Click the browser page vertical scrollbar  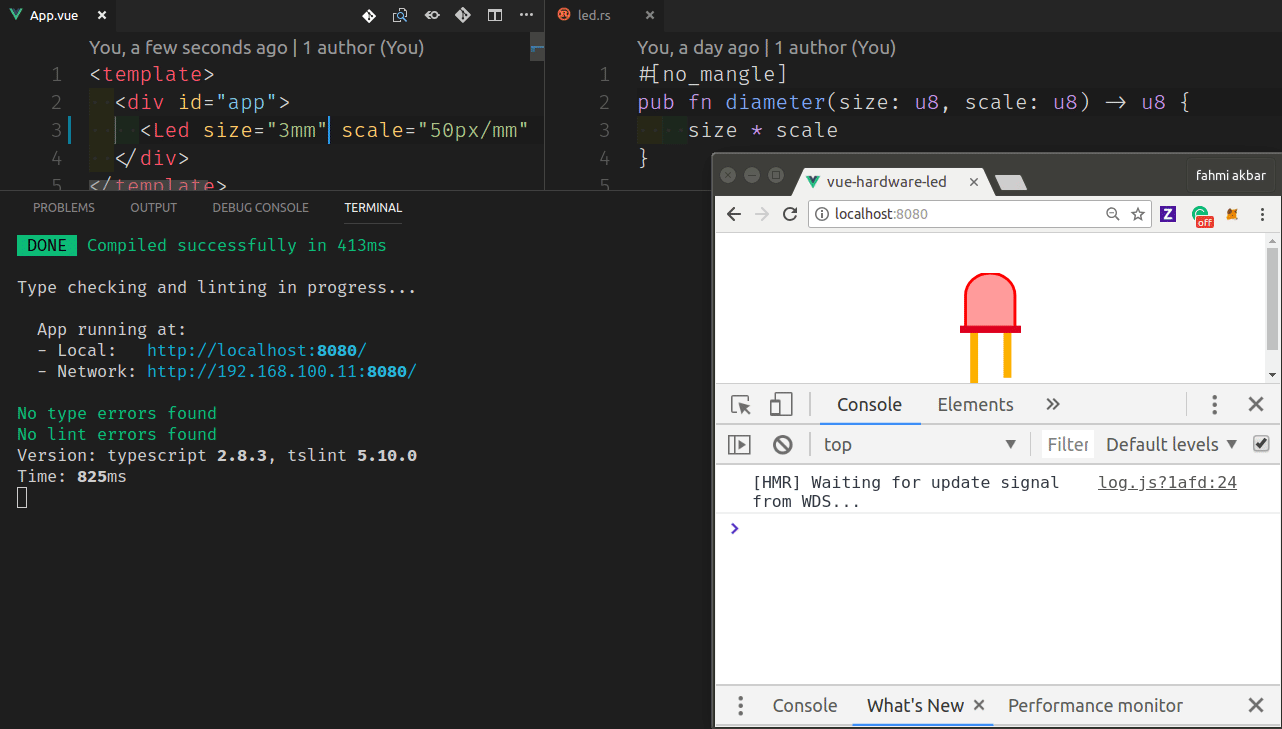1272,300
